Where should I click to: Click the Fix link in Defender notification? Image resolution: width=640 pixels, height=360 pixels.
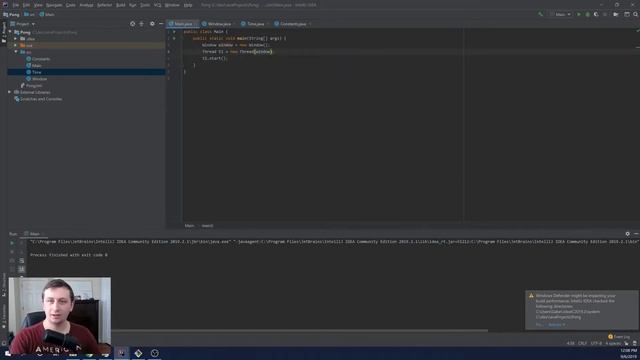(539, 325)
